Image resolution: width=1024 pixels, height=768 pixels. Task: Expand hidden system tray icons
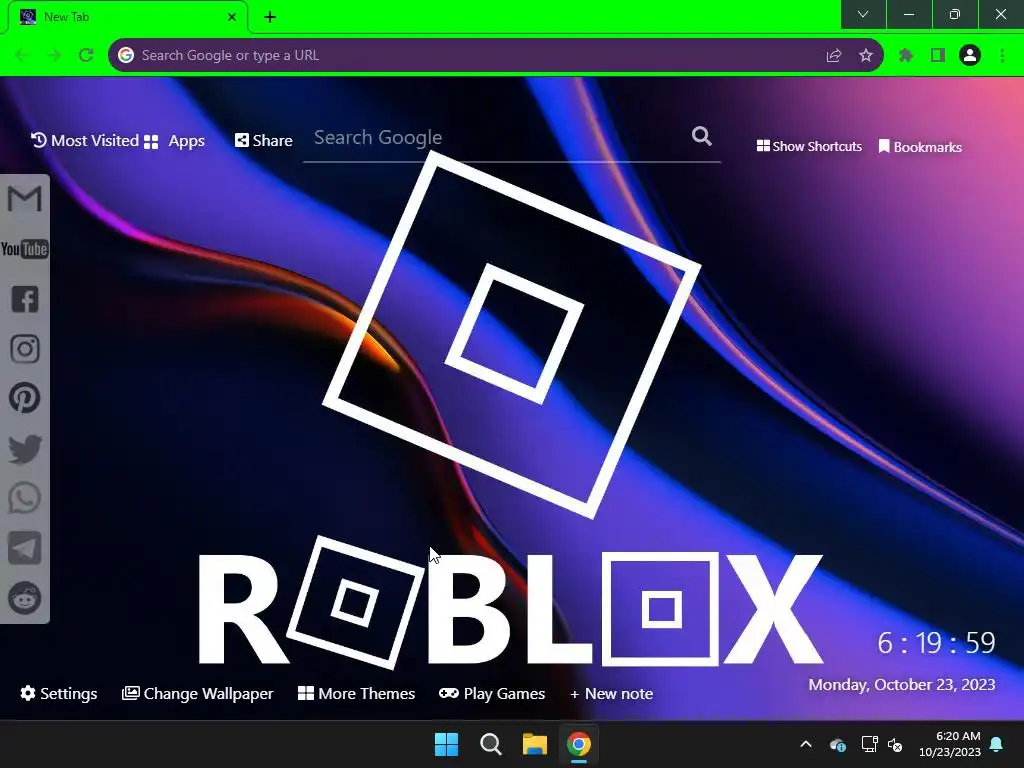coord(806,744)
